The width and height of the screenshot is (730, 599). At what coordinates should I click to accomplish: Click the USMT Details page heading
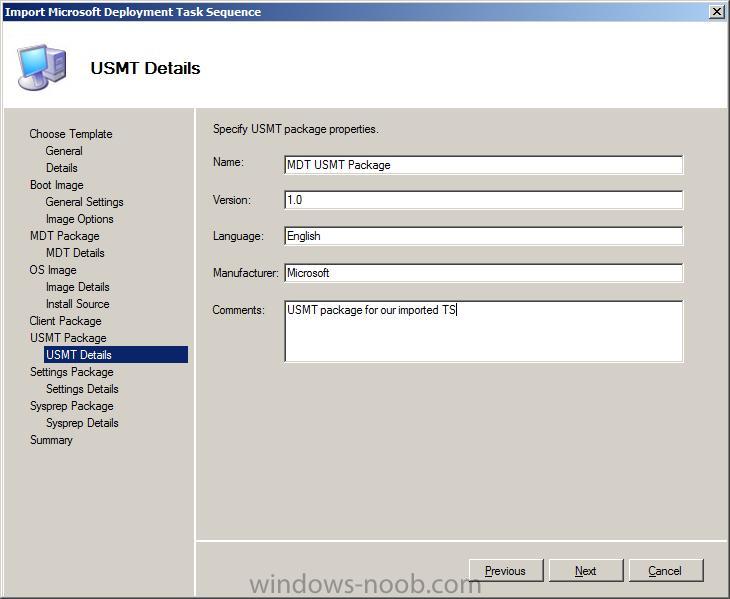(x=145, y=68)
